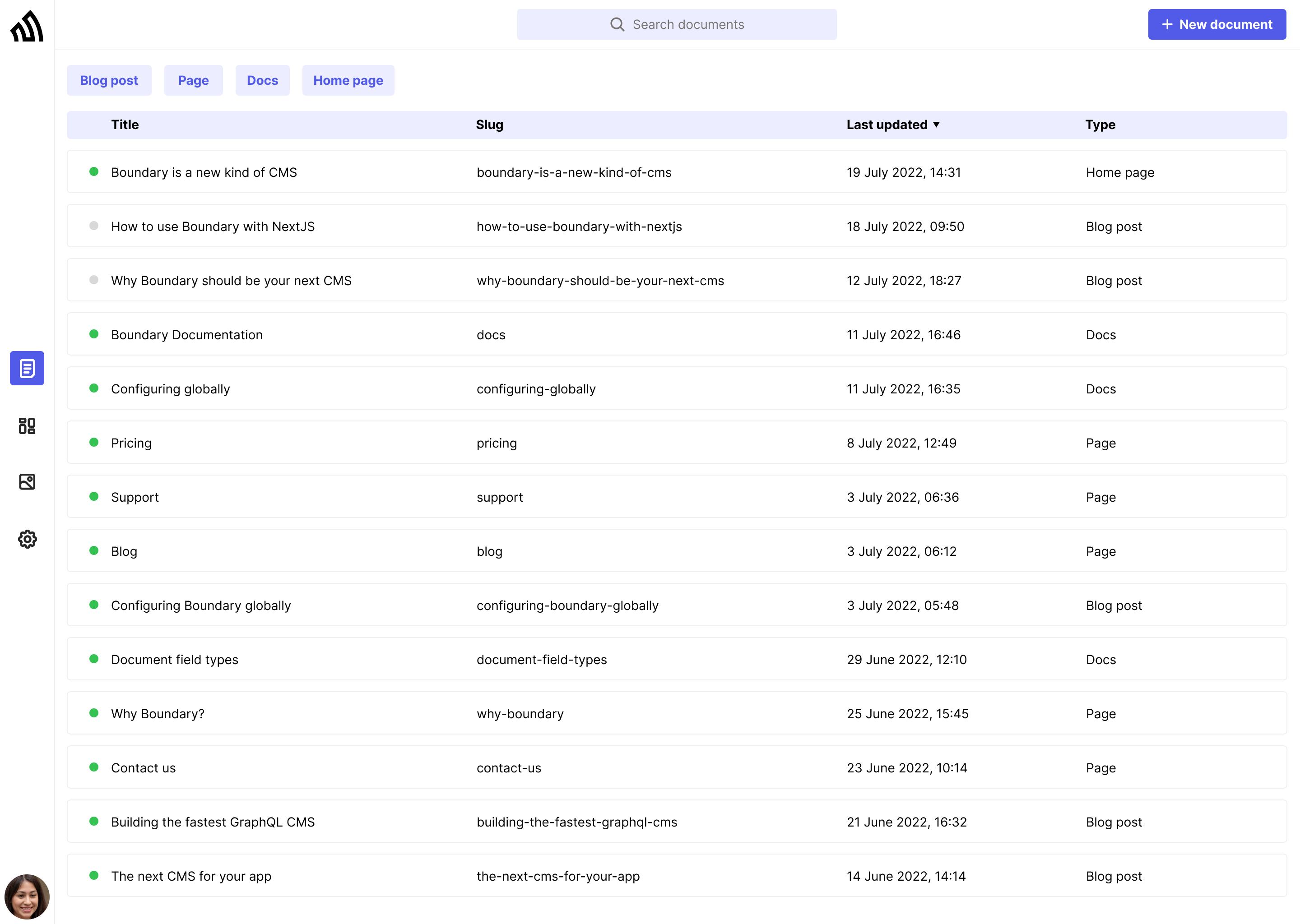This screenshot has height=924, width=1300.
Task: Click status dot of Document field types
Action: (x=94, y=659)
